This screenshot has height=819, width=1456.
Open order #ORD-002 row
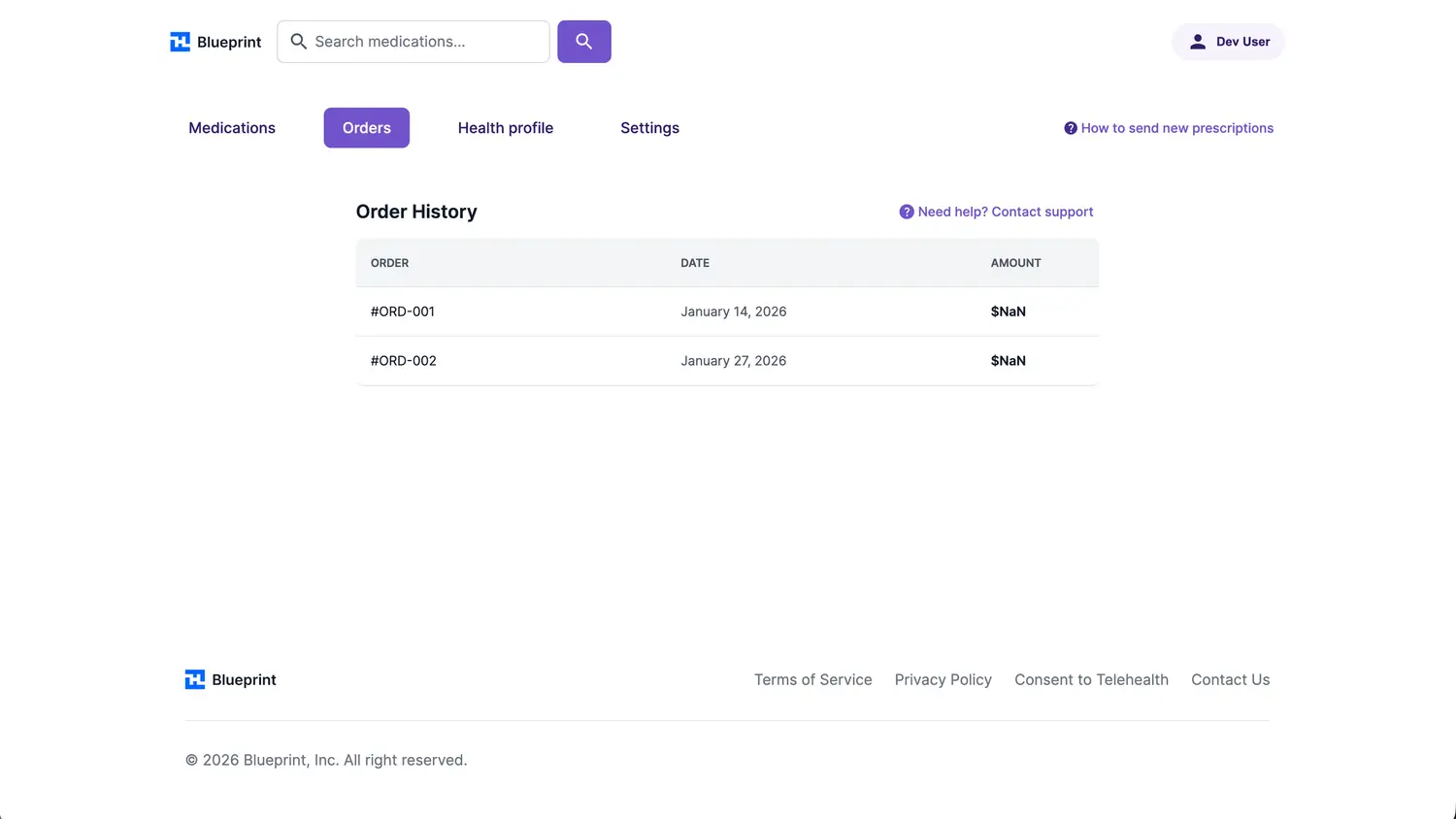[x=404, y=361]
